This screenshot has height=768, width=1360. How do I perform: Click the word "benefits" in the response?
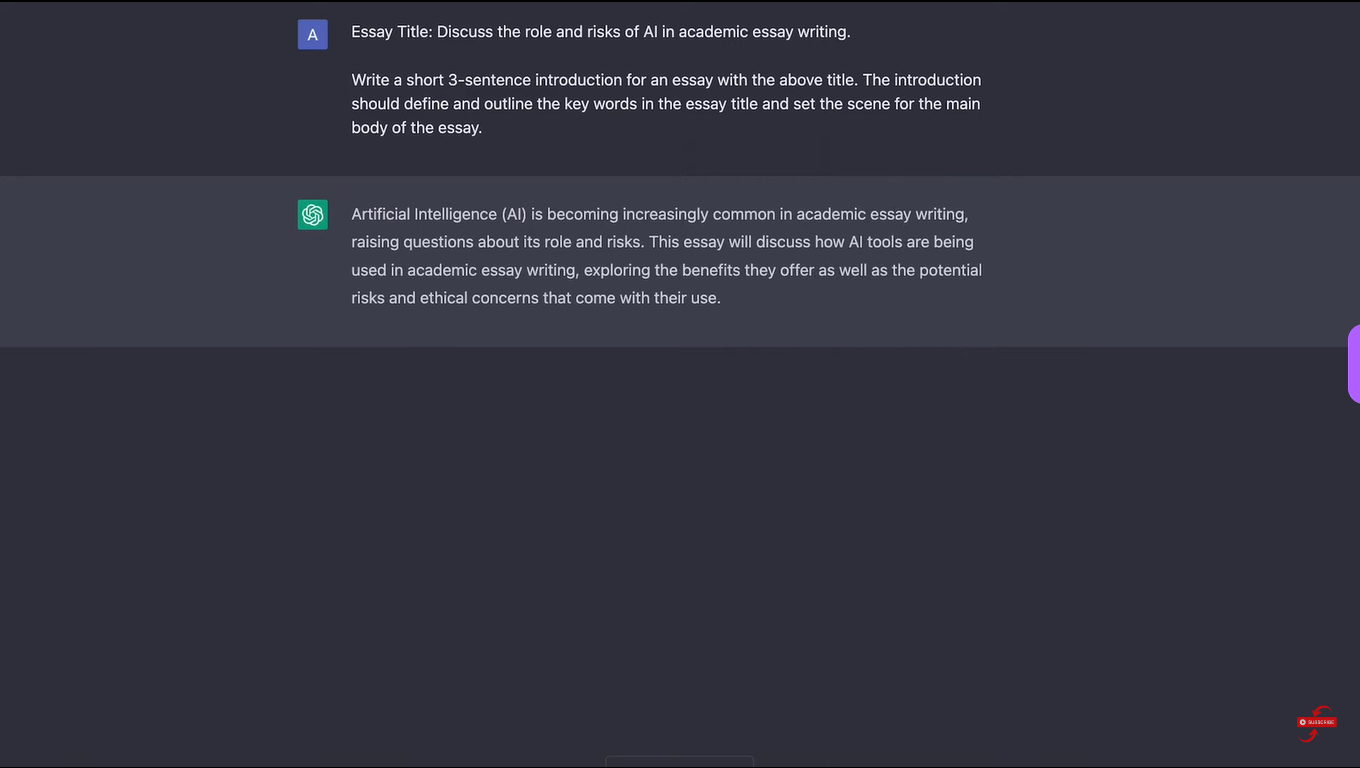tap(711, 270)
